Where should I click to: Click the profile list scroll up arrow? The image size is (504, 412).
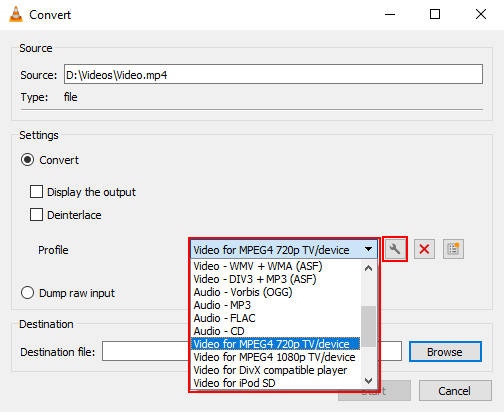pyautogui.click(x=368, y=268)
